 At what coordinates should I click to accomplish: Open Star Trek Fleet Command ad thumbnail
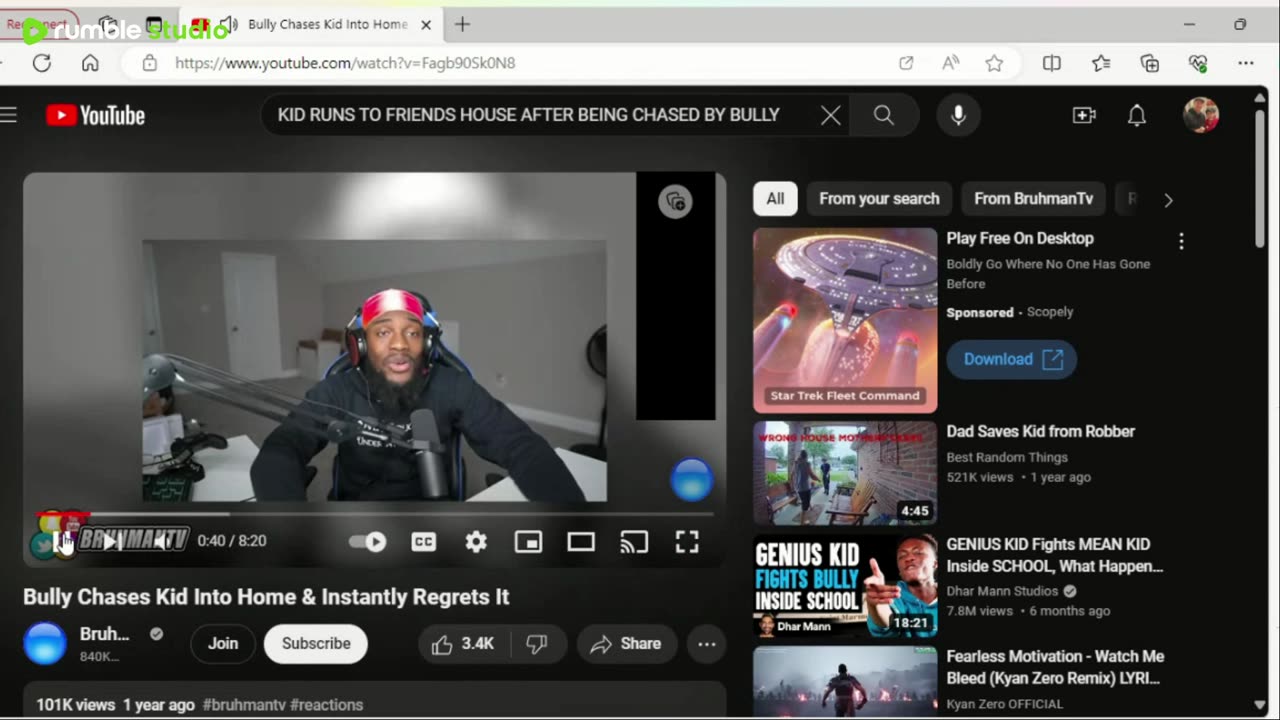(845, 320)
